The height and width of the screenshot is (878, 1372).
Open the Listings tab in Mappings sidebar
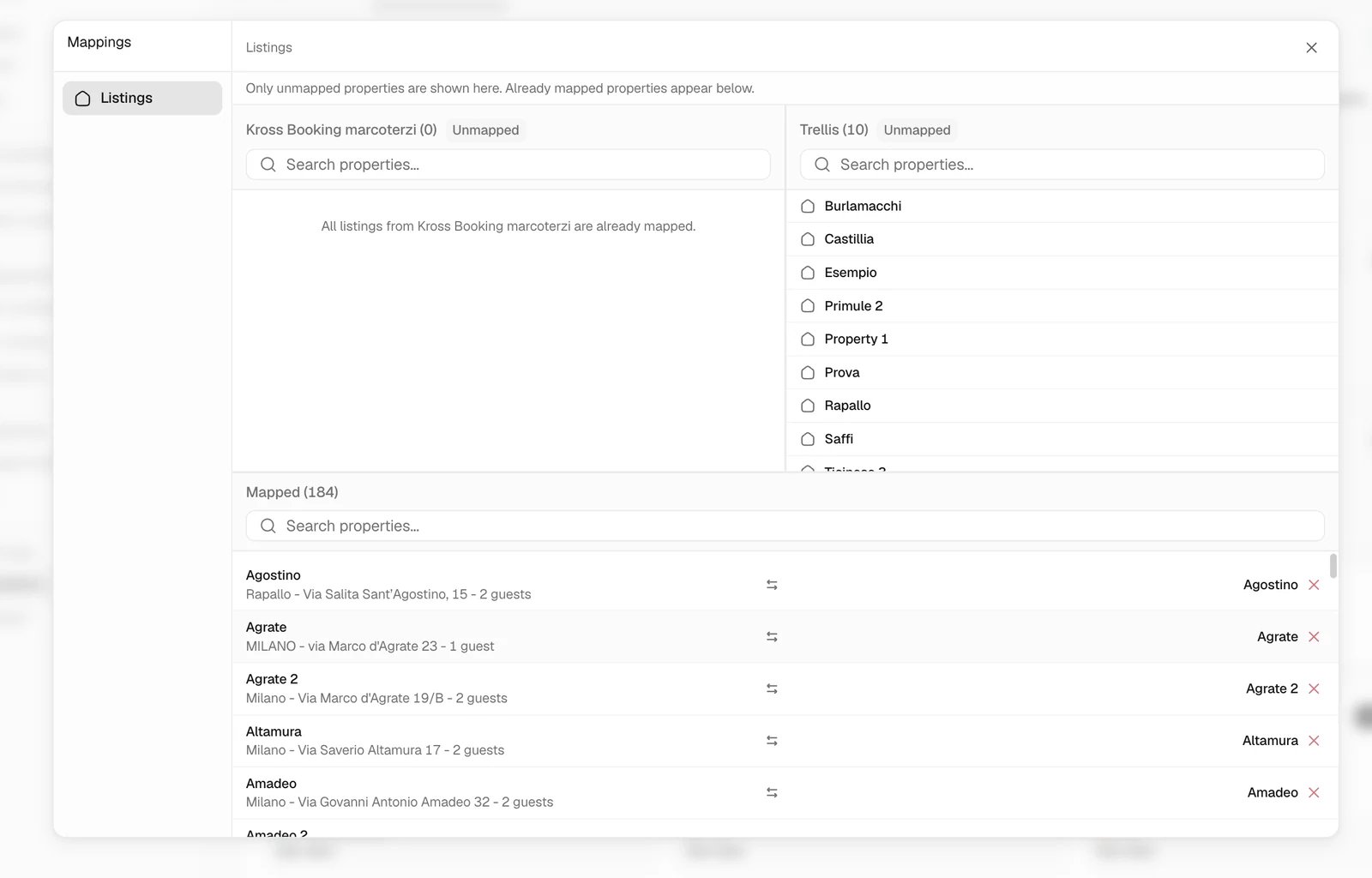142,99
